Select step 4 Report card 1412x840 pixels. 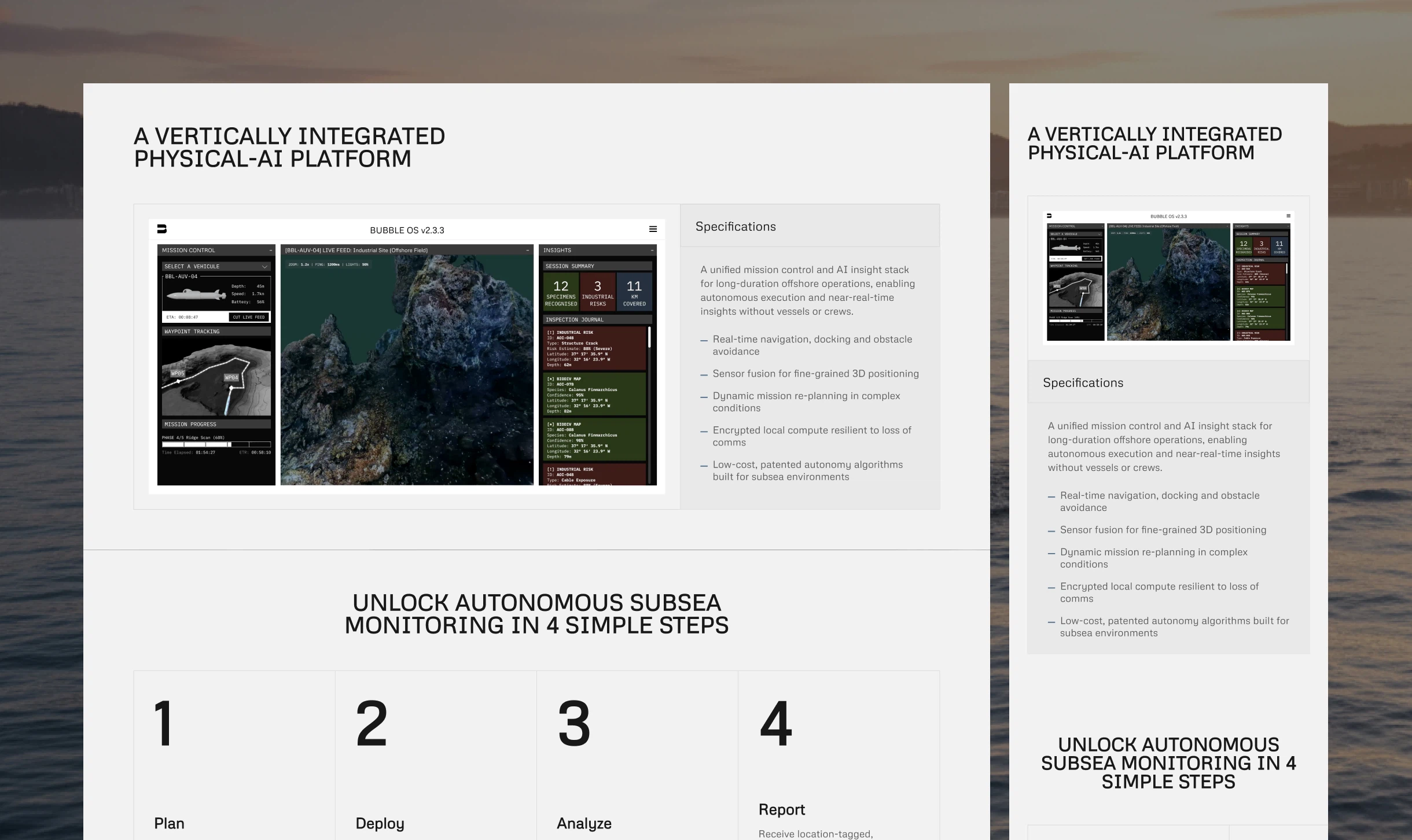[x=839, y=755]
